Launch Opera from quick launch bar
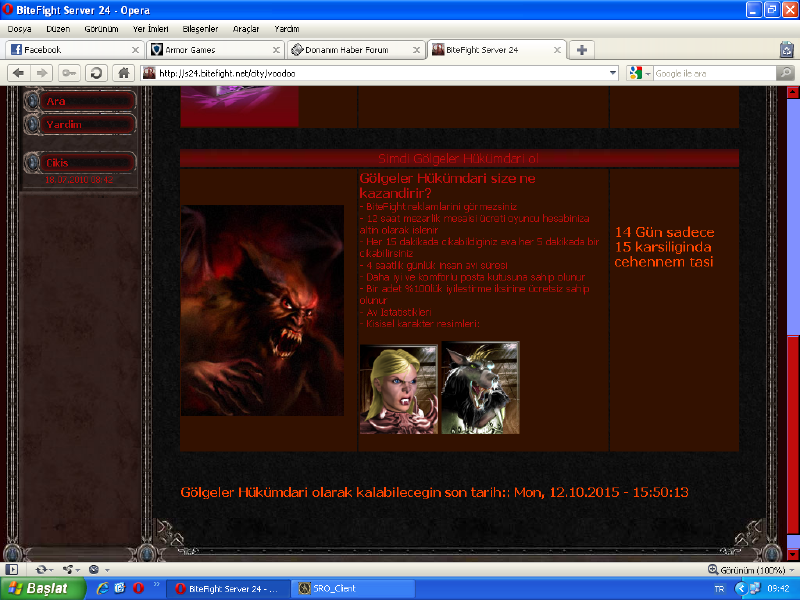Screen dimensions: 800x600 (x=137, y=588)
